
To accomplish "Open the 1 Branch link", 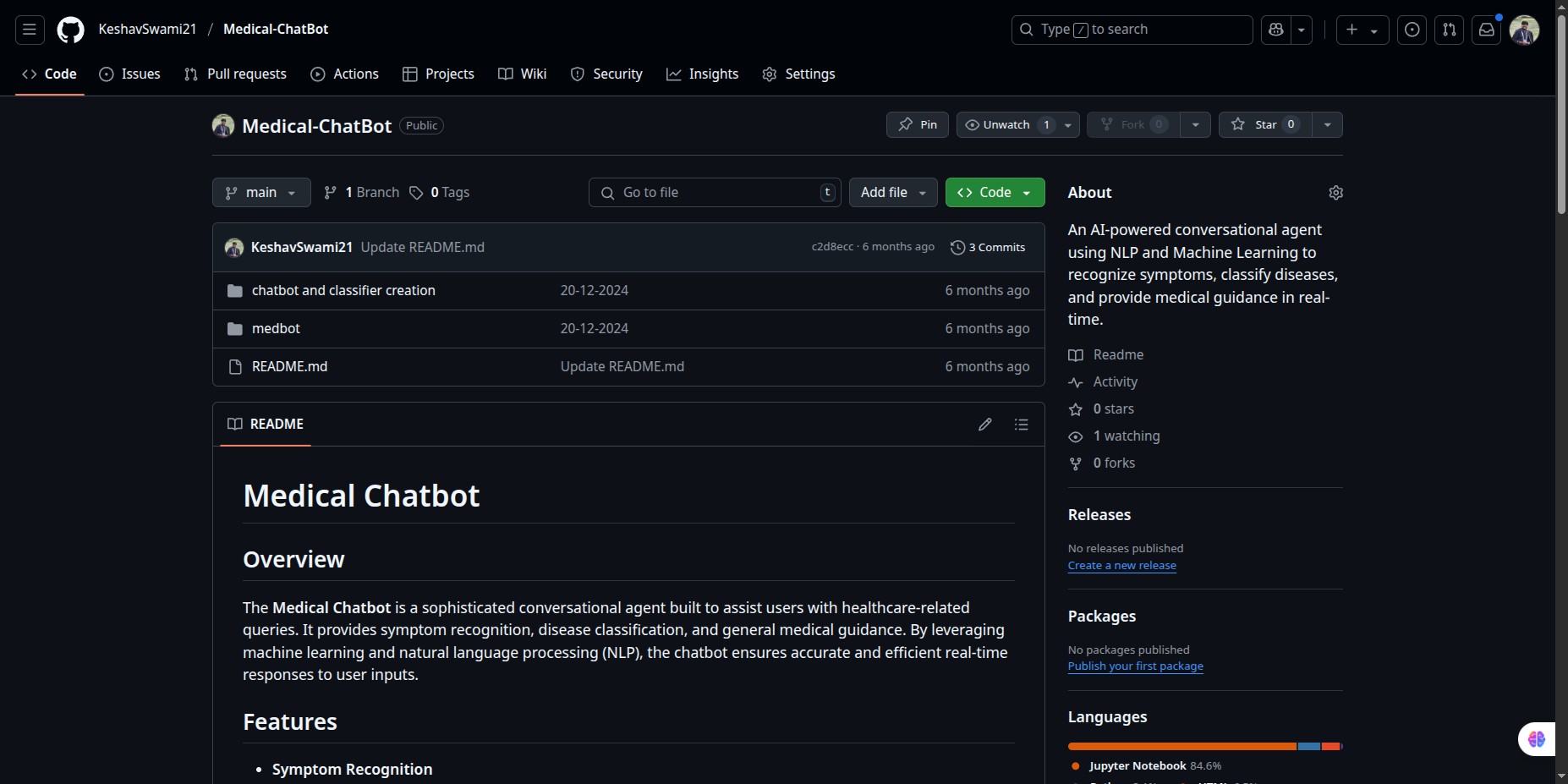I will 361,193.
